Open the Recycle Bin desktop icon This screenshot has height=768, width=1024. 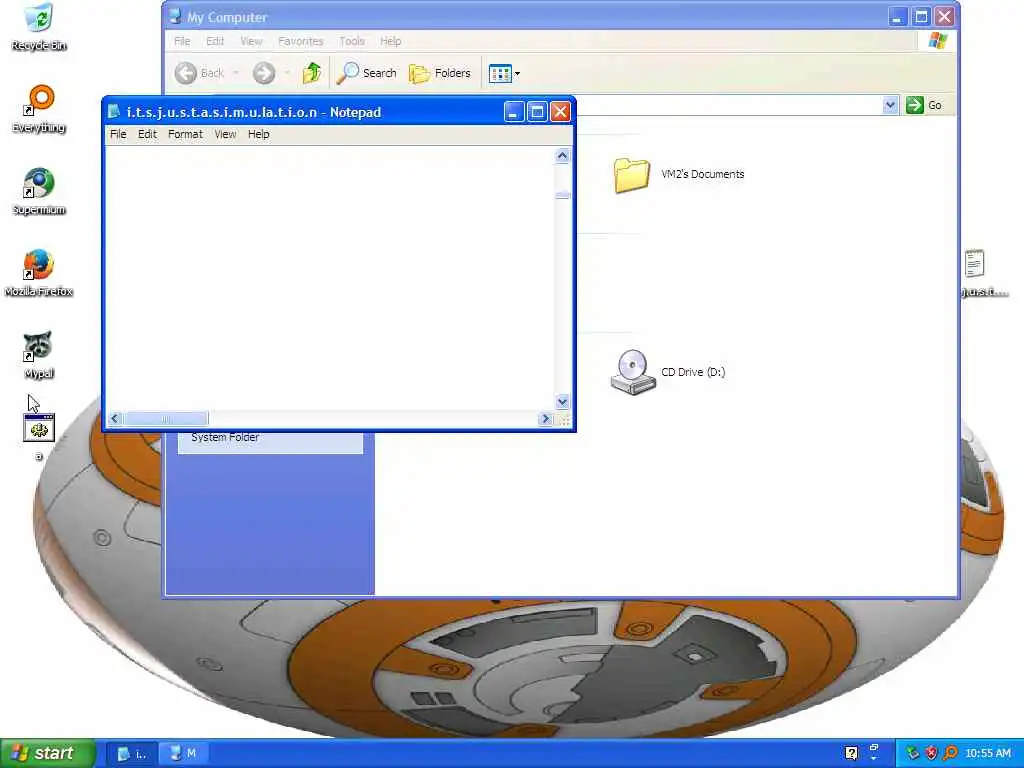coord(39,26)
